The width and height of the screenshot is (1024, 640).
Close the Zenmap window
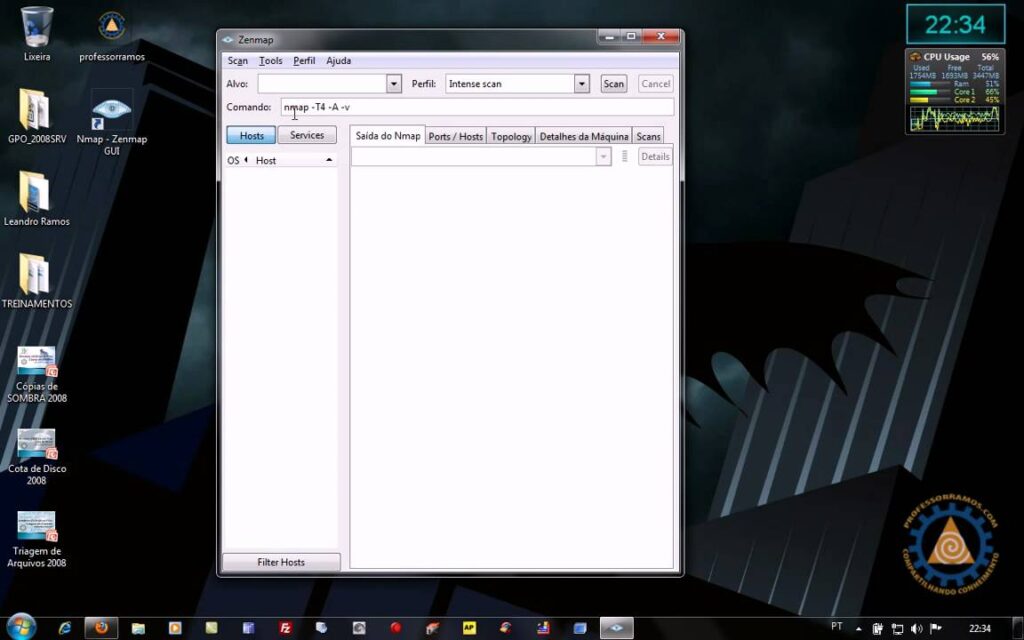click(661, 37)
